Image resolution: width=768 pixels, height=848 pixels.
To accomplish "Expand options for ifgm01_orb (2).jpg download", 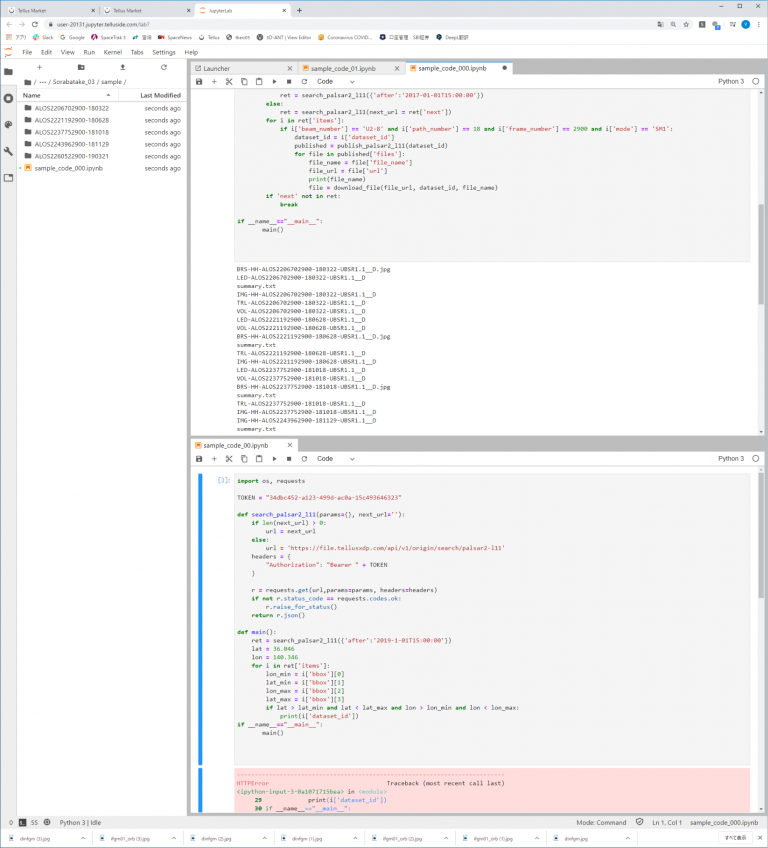I will [446, 838].
